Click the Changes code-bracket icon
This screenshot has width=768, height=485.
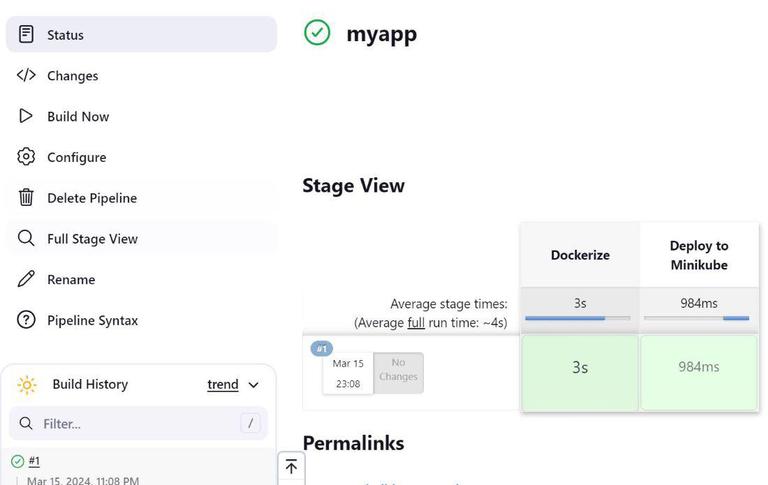pos(27,76)
